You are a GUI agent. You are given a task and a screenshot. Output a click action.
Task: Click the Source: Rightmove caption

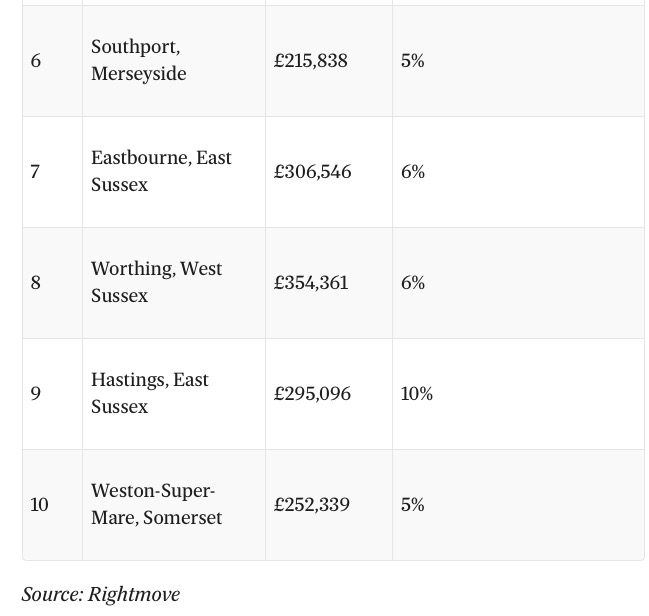tap(101, 594)
